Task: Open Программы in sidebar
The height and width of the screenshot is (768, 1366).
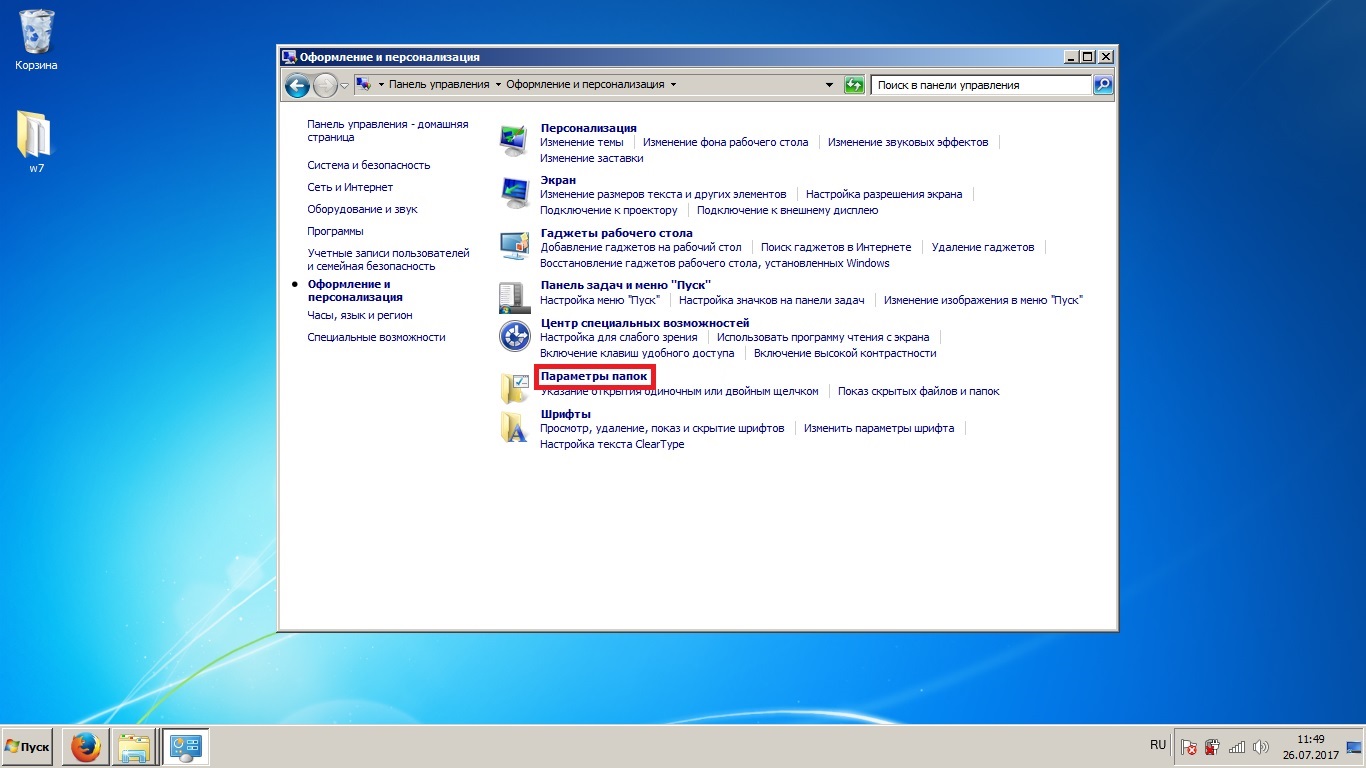Action: pos(335,231)
